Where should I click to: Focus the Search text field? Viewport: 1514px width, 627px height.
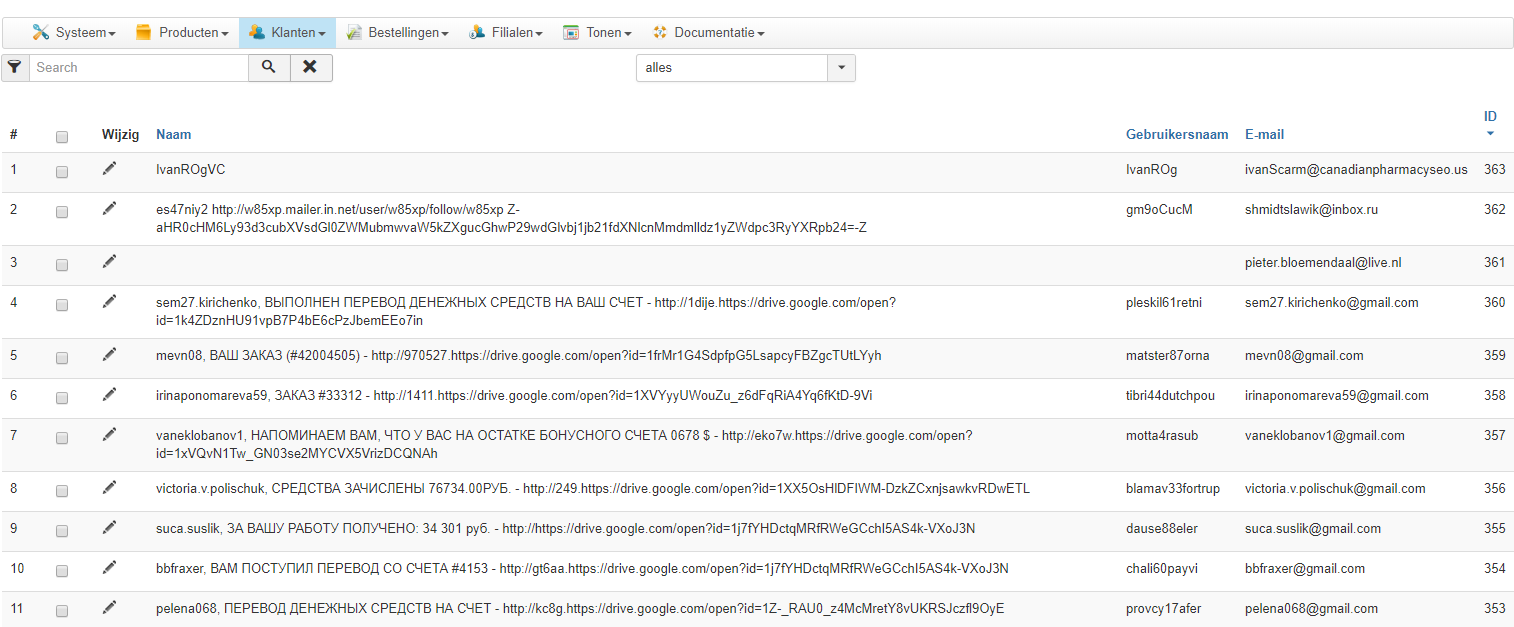click(138, 67)
